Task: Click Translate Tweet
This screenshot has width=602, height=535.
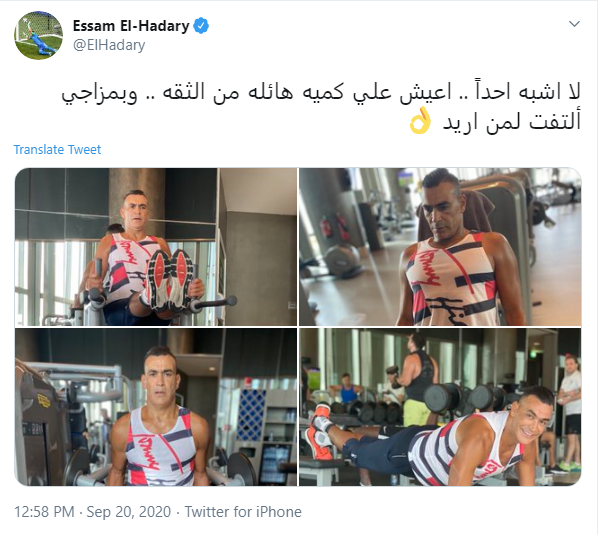Action: [x=57, y=149]
